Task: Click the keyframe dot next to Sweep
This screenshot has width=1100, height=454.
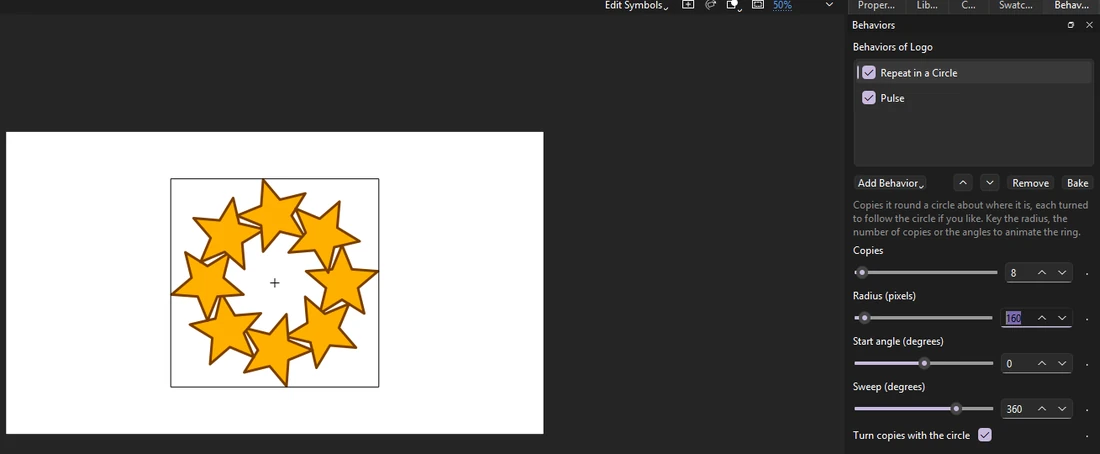Action: (1087, 410)
